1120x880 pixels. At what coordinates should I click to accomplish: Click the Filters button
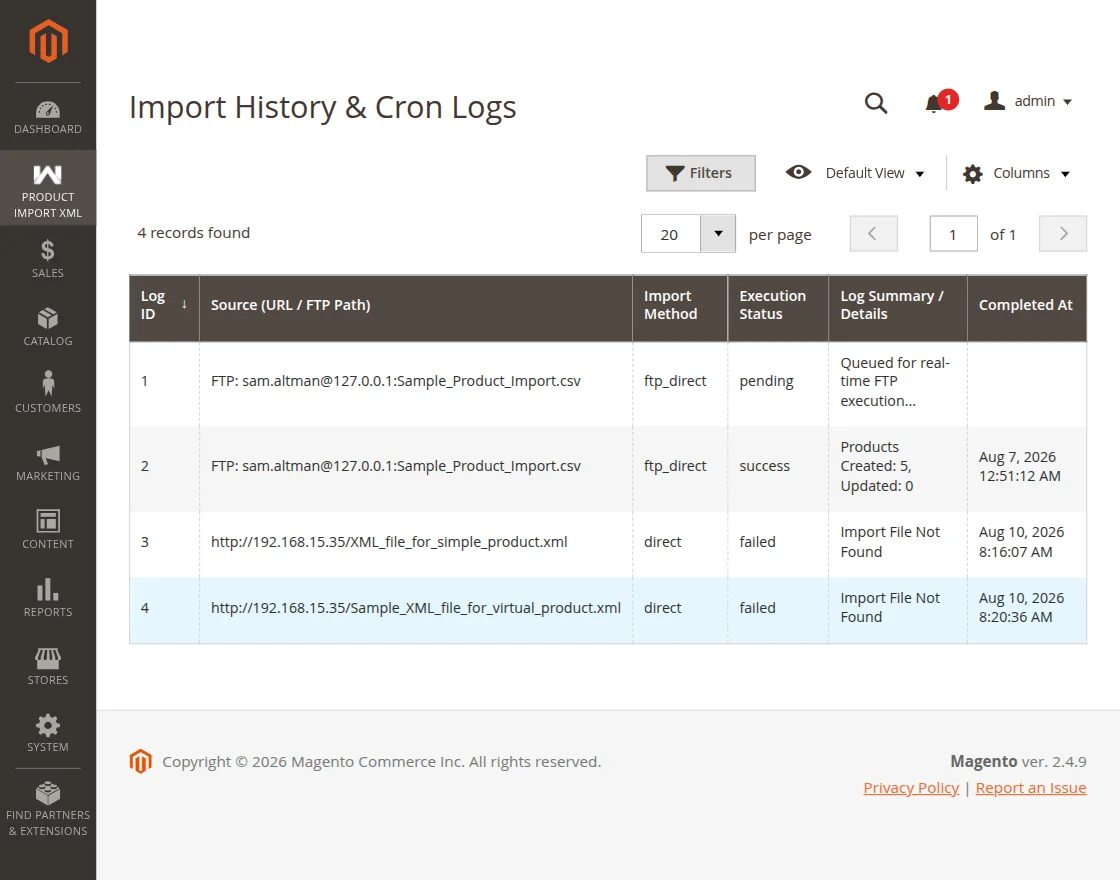tap(701, 173)
